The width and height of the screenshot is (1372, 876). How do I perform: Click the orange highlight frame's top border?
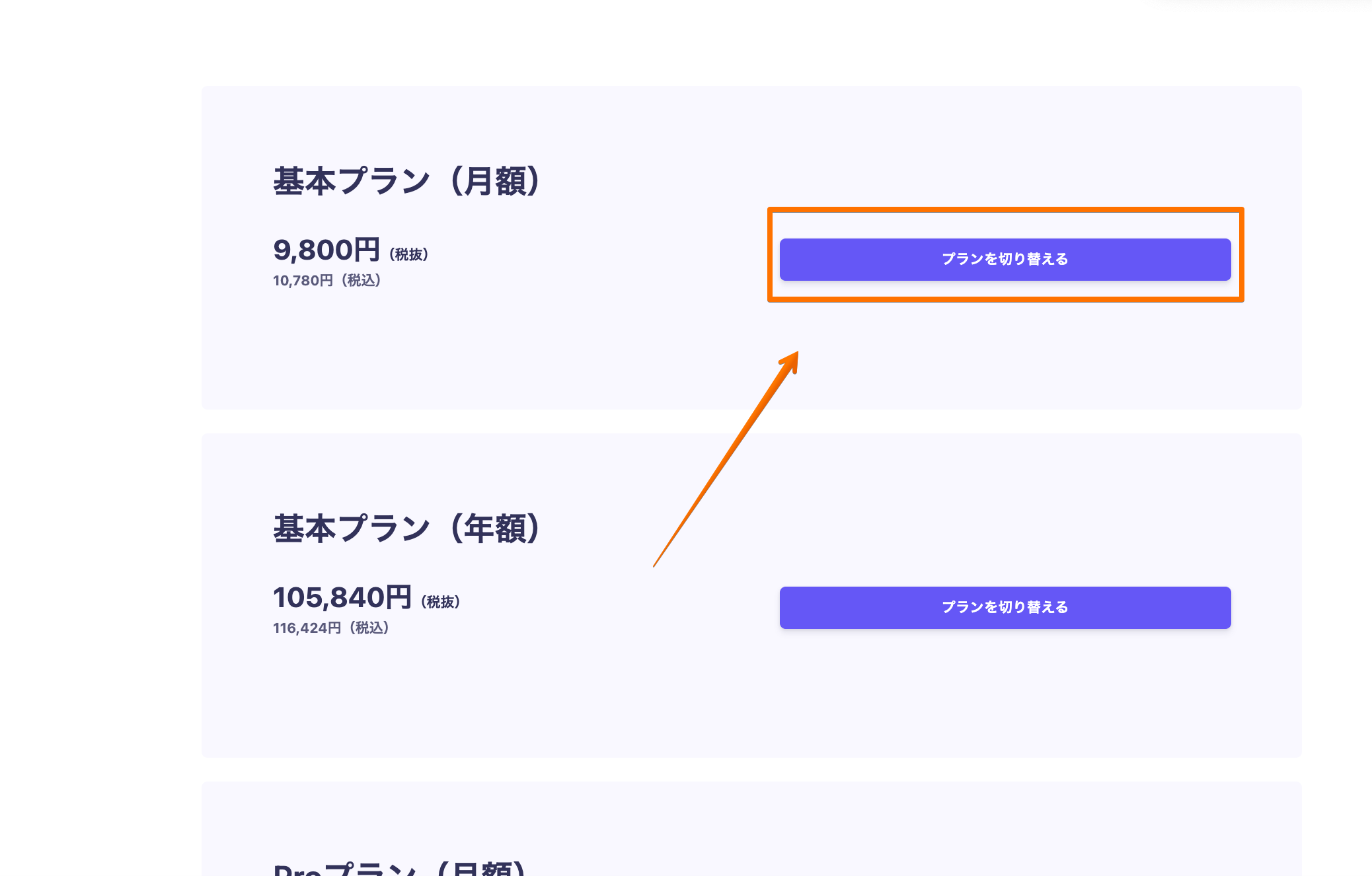(x=1005, y=210)
